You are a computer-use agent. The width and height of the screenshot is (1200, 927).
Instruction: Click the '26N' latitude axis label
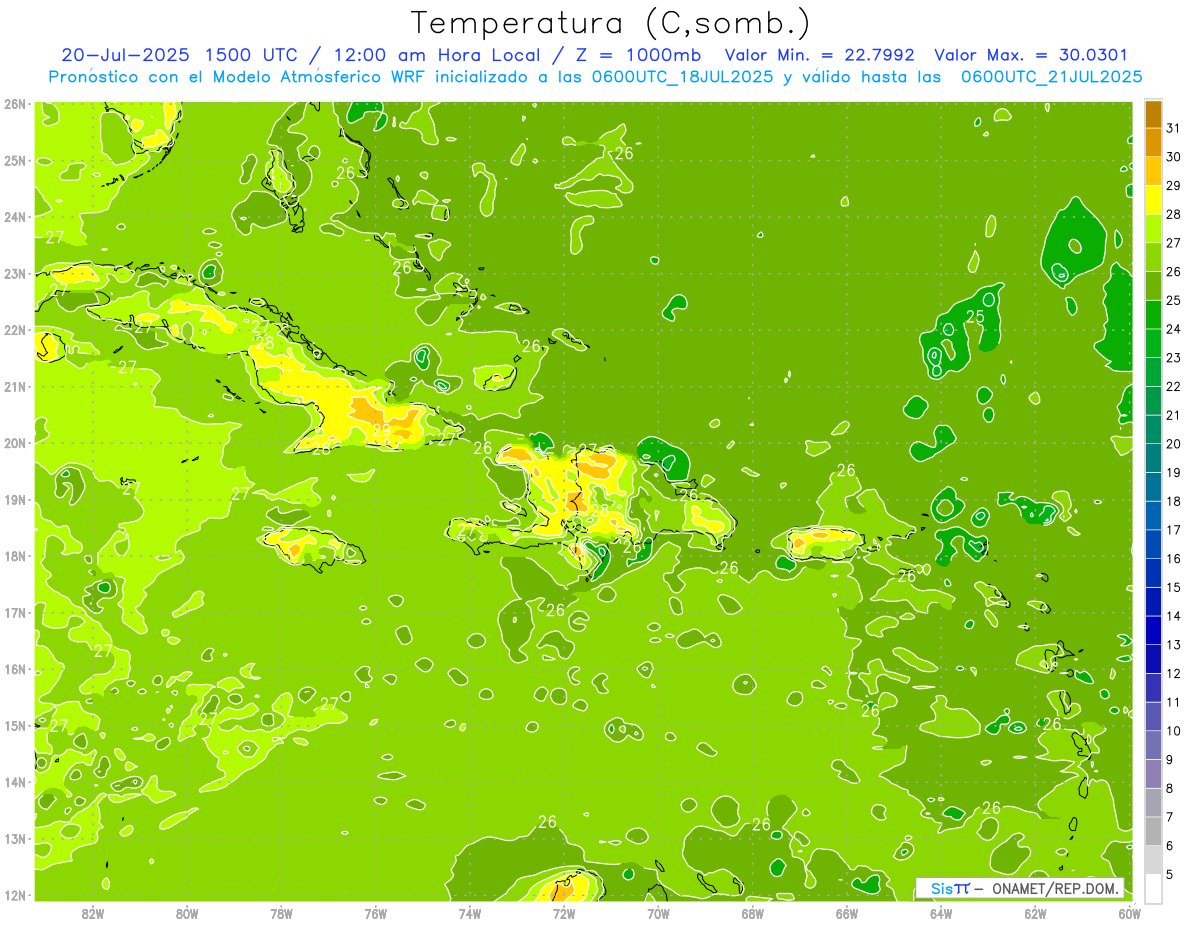[14, 104]
